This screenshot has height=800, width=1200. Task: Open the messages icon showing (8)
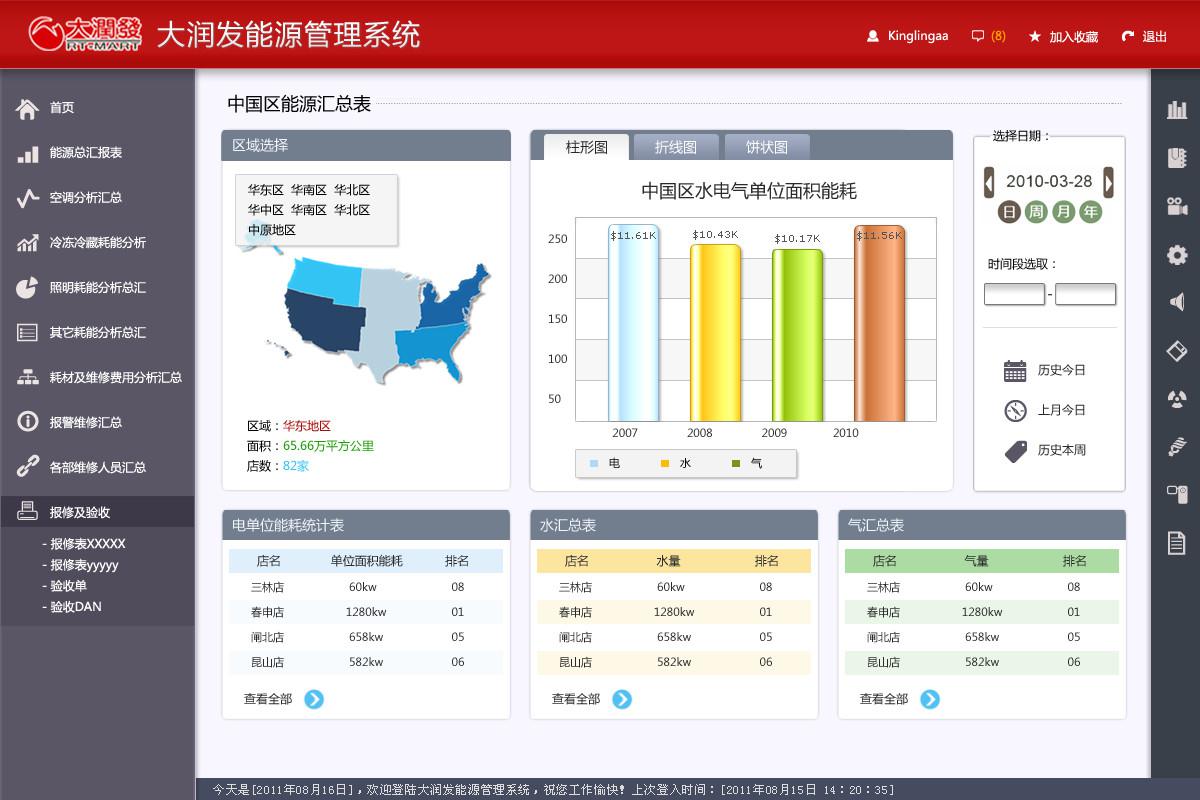[x=987, y=36]
